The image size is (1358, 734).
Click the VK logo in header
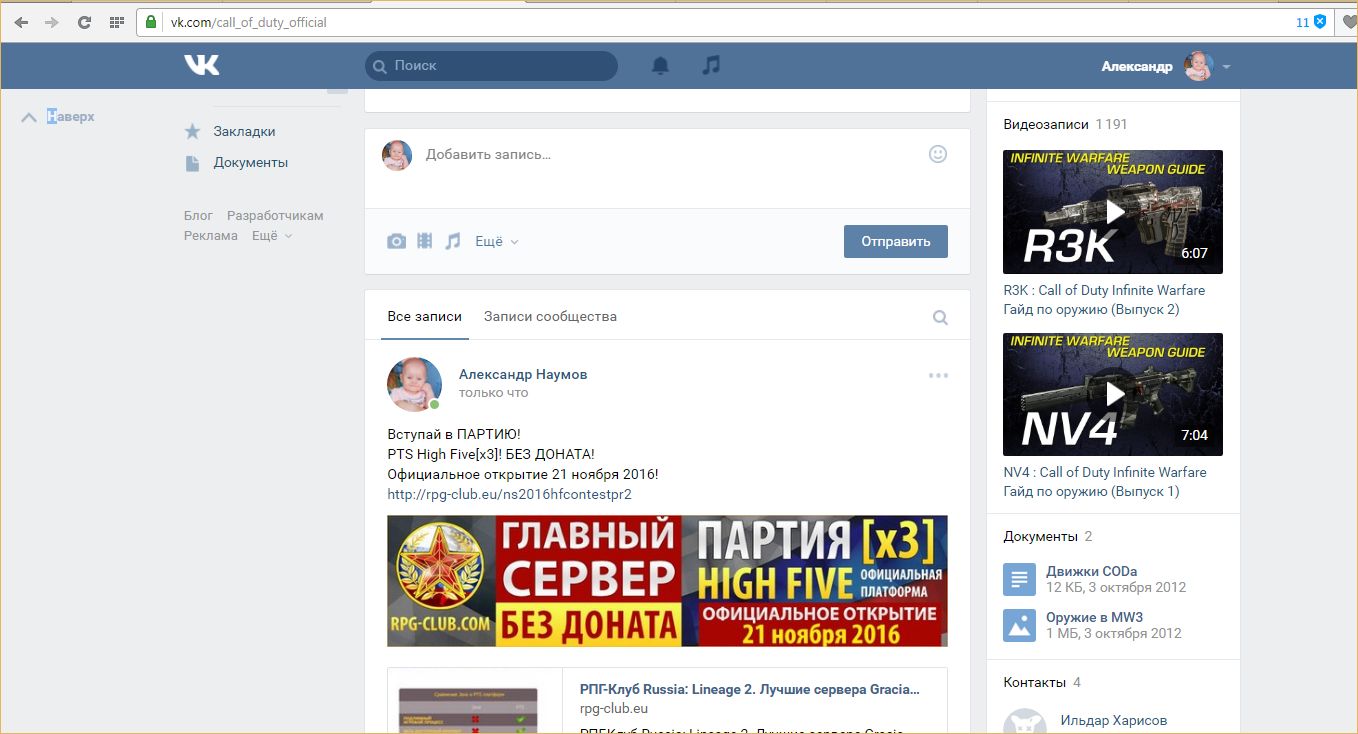[x=201, y=65]
